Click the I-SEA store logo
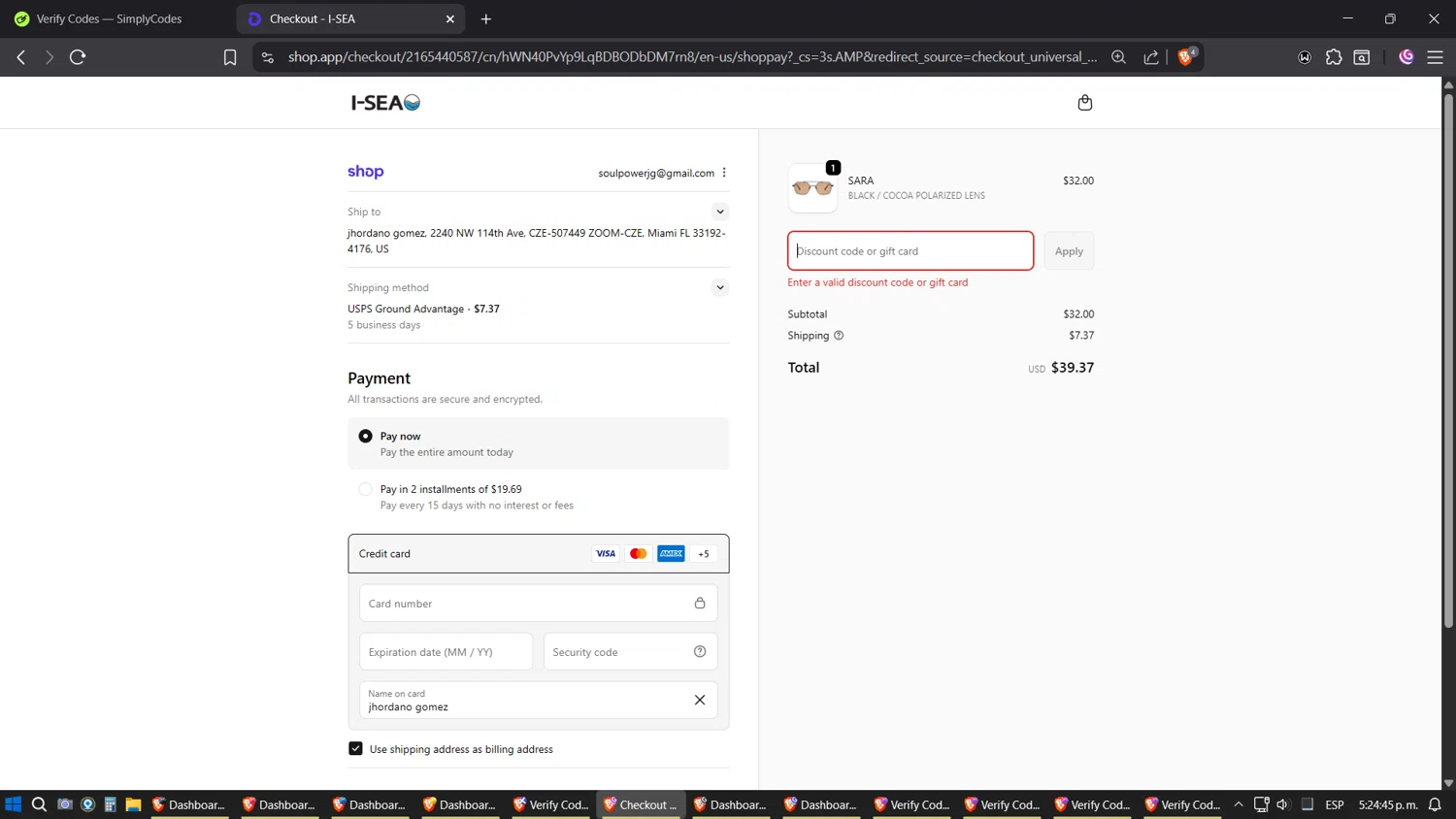The width and height of the screenshot is (1456, 819). pos(385,103)
